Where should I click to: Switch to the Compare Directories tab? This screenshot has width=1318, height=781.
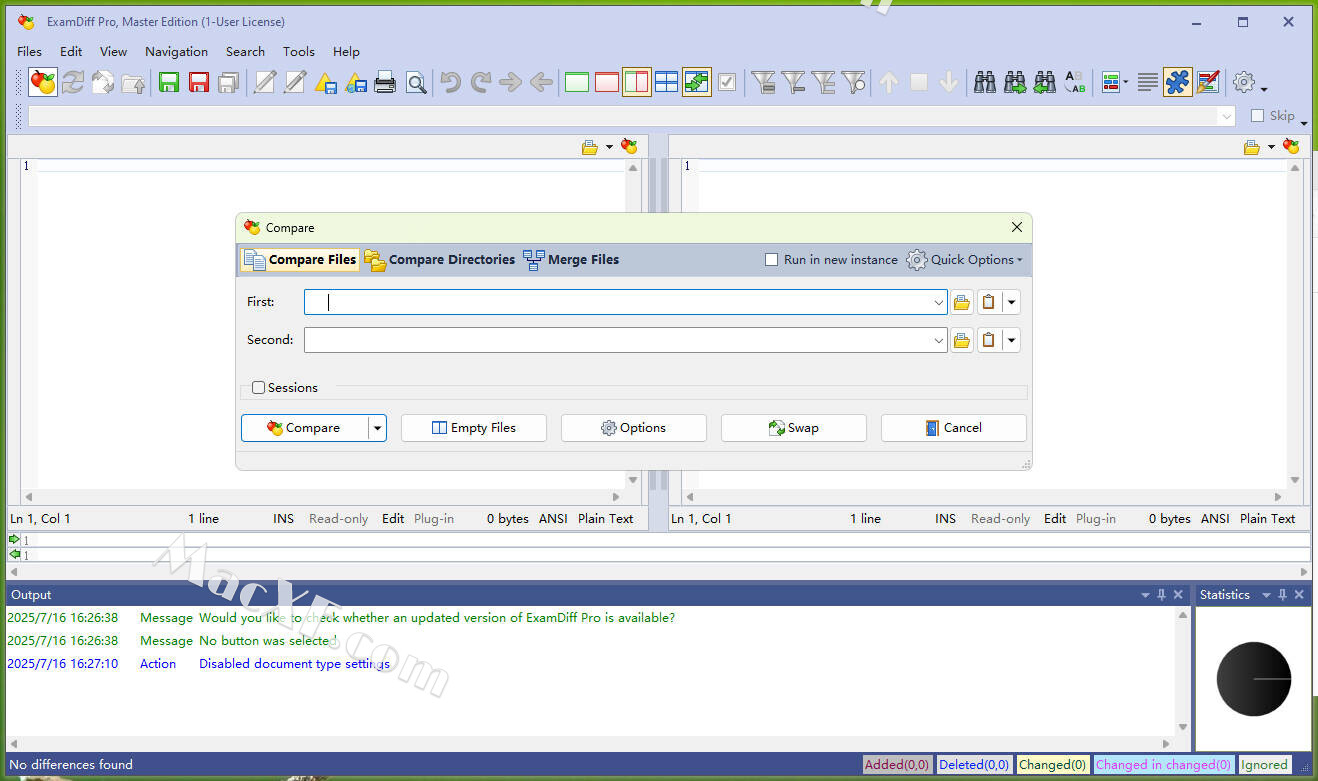pos(440,260)
